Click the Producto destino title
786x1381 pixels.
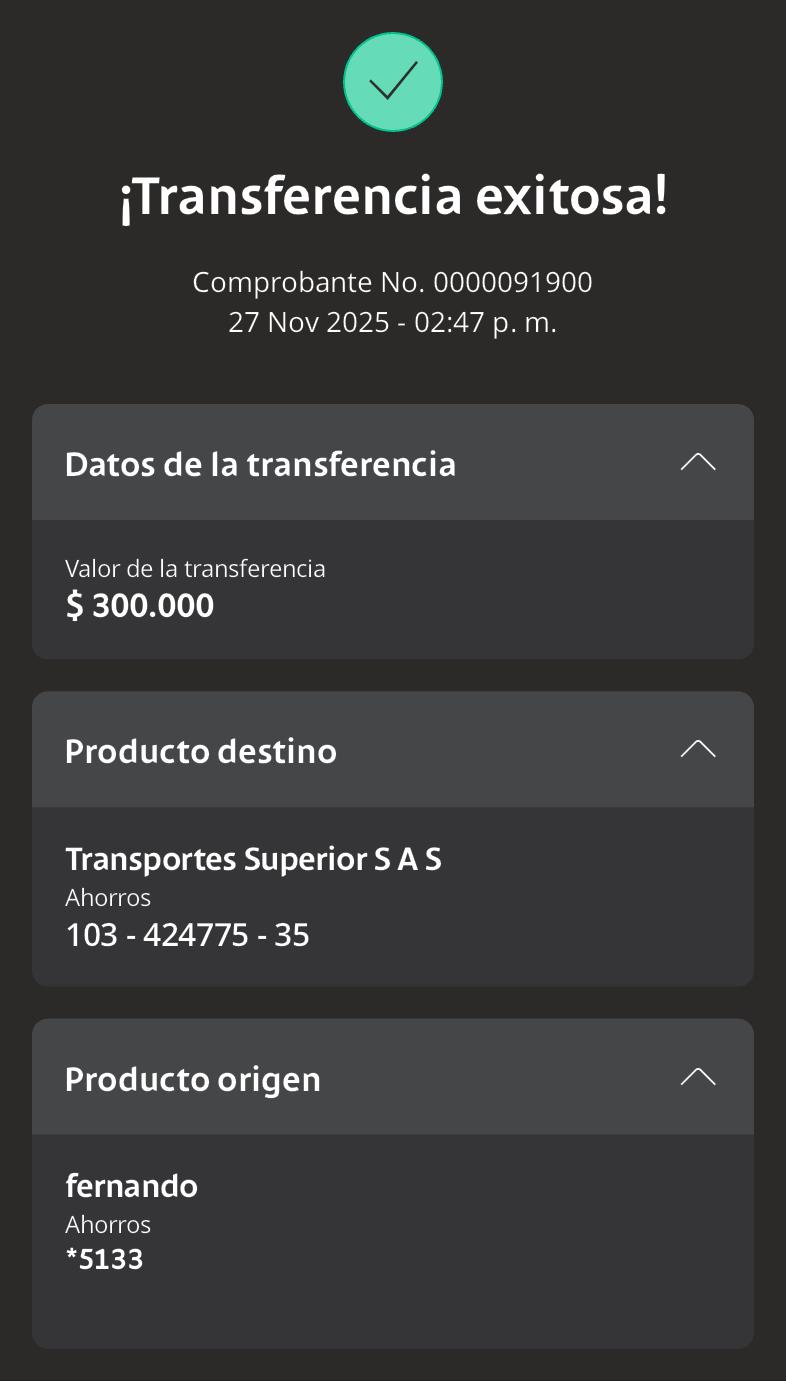click(201, 751)
